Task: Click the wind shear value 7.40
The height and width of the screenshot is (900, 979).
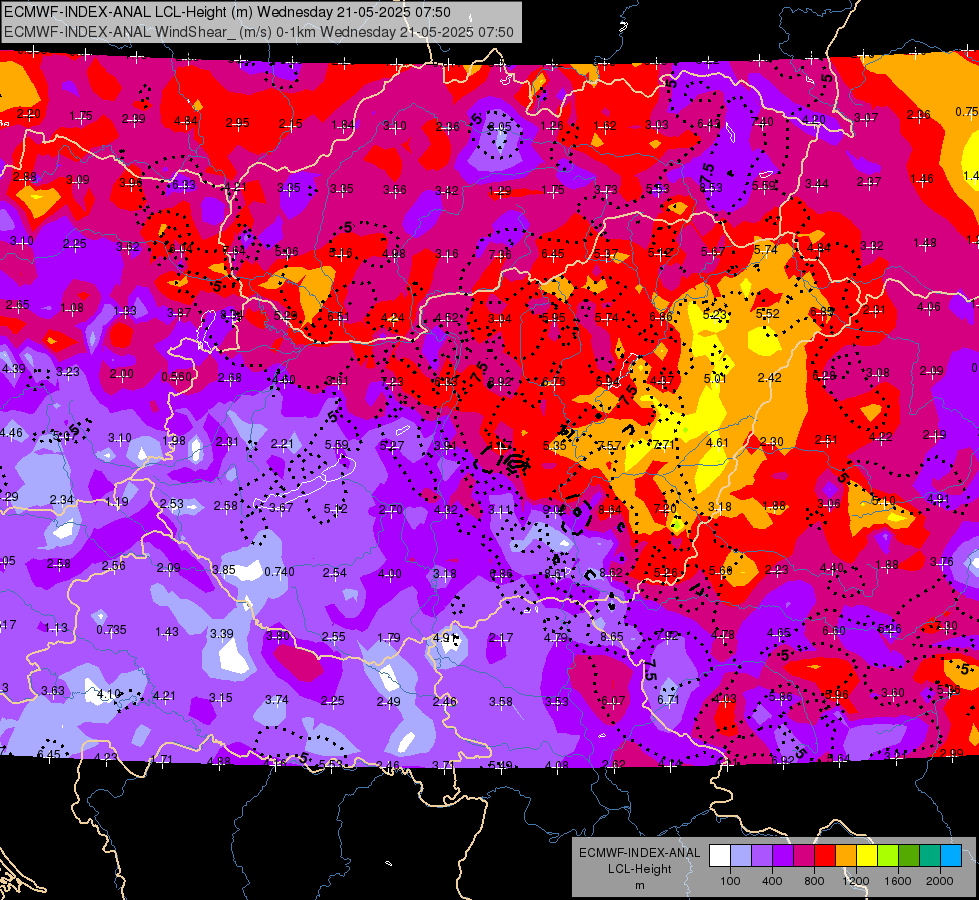Action: 762,122
